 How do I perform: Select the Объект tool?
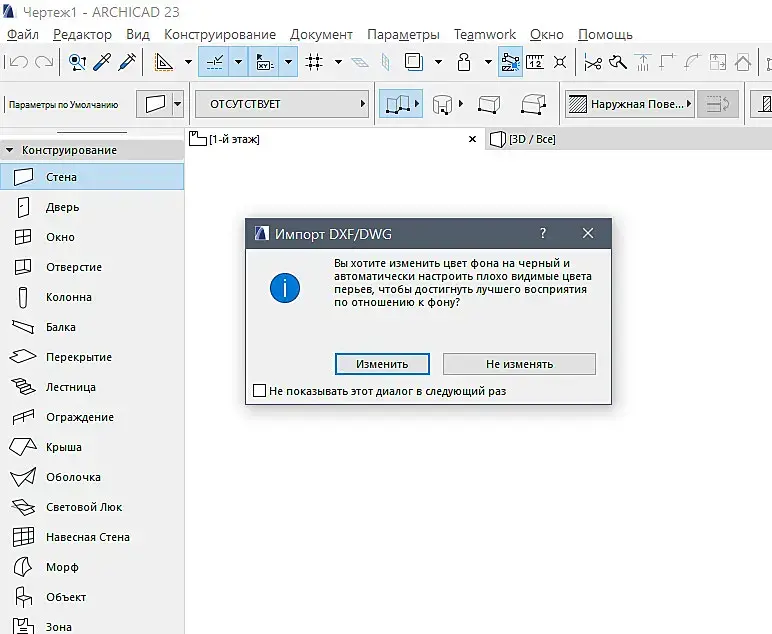point(92,598)
